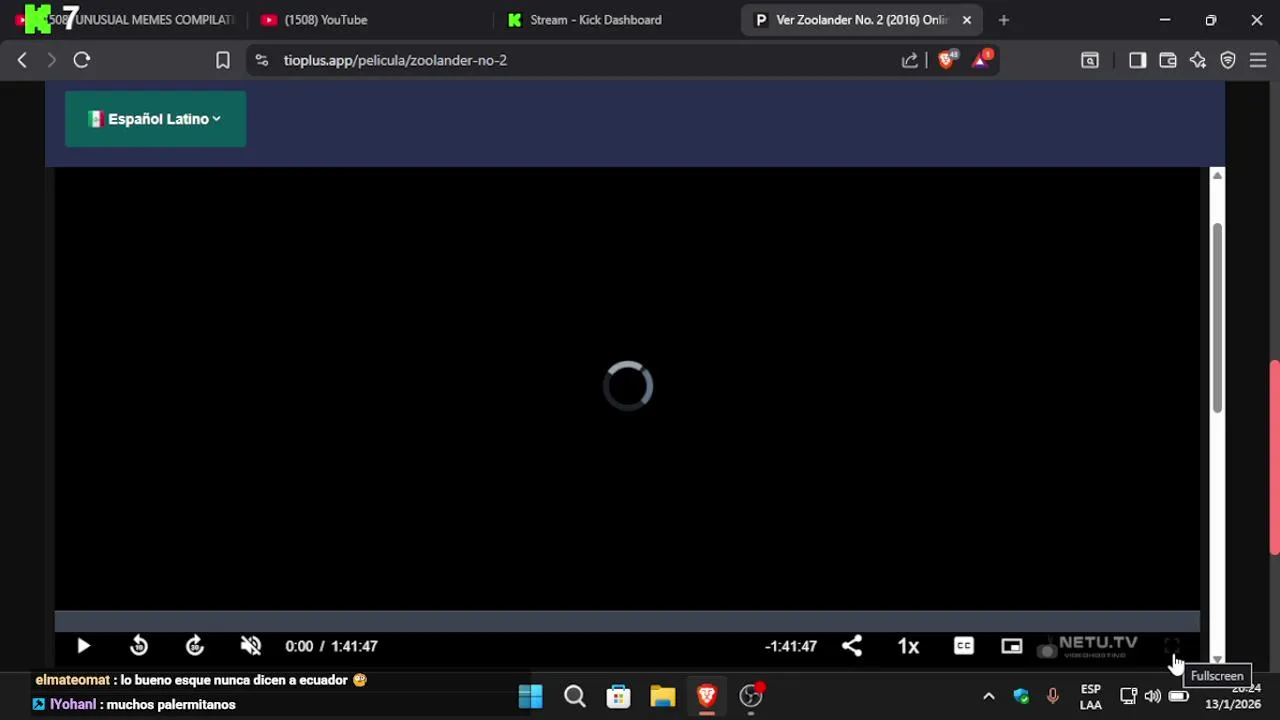Image resolution: width=1280 pixels, height=720 pixels.
Task: Click the remaining time -1:41:47 display
Action: click(791, 646)
